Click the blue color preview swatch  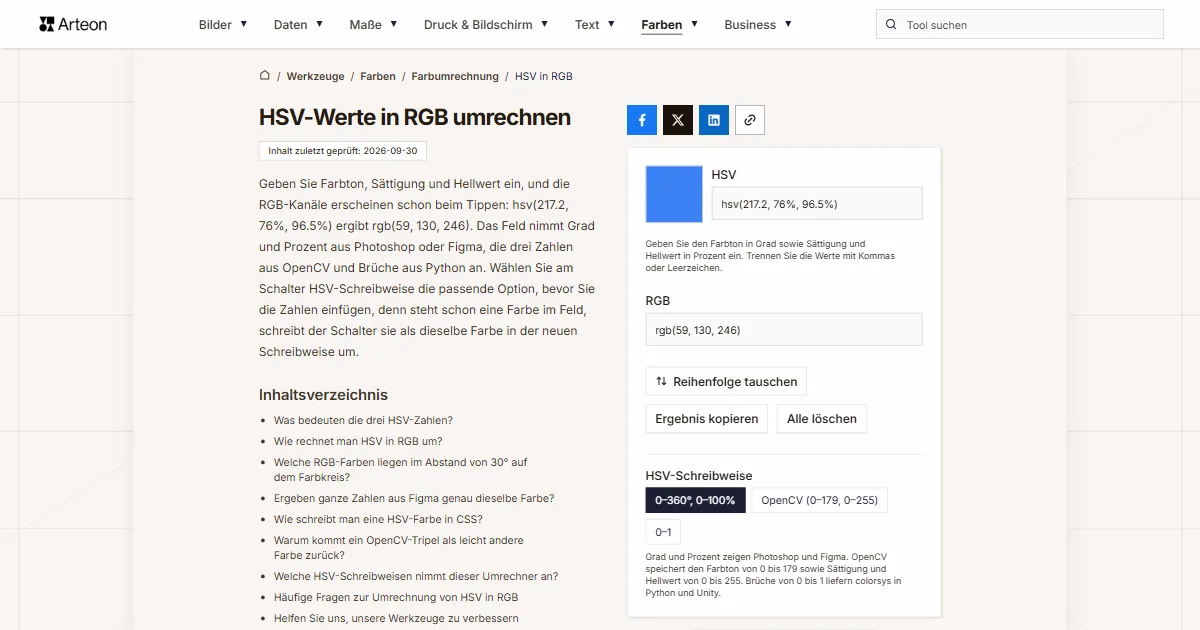(675, 194)
